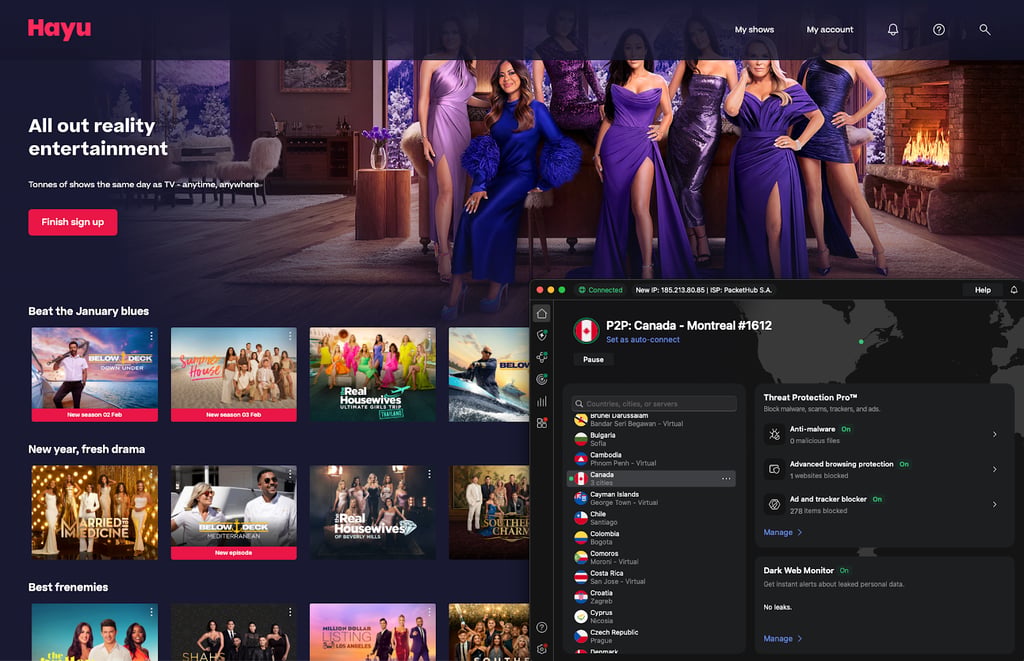This screenshot has width=1024, height=661.
Task: Click the Connected status indicator
Action: point(600,290)
